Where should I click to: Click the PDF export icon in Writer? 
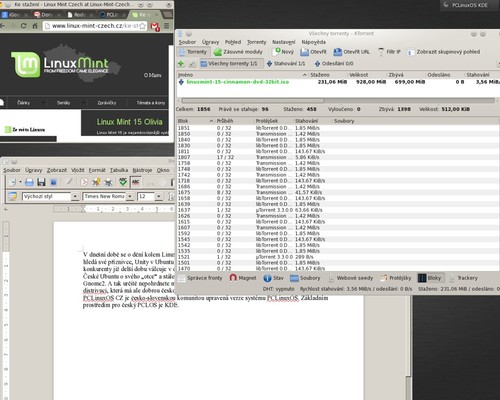pyautogui.click(x=84, y=182)
